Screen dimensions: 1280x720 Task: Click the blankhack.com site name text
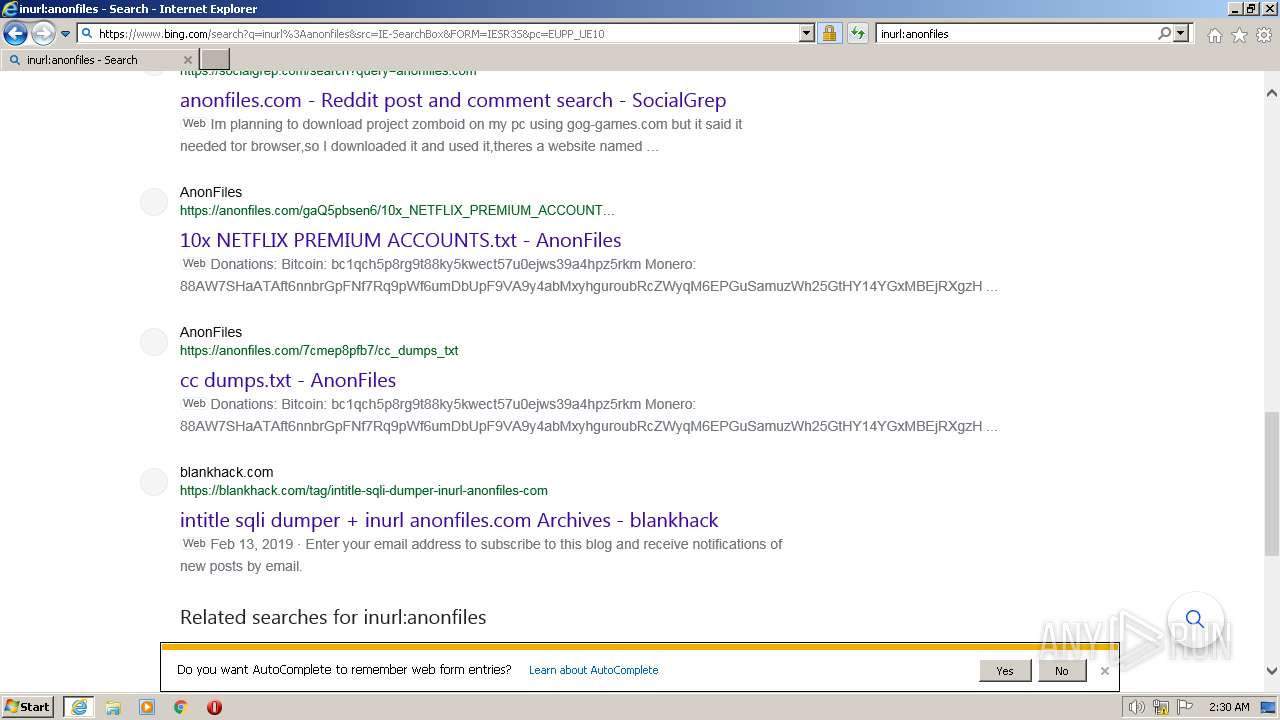pos(226,472)
